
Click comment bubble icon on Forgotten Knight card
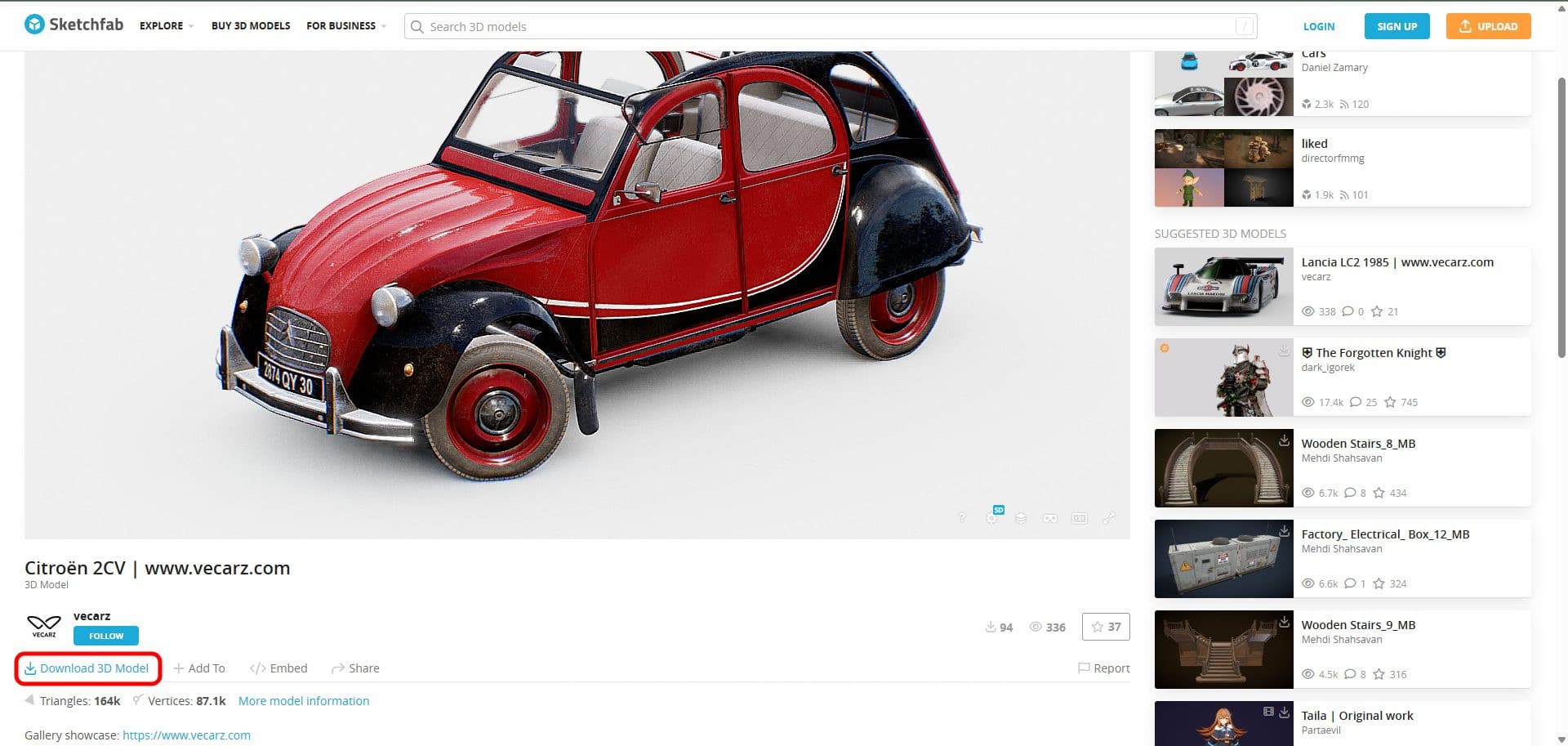click(x=1356, y=402)
